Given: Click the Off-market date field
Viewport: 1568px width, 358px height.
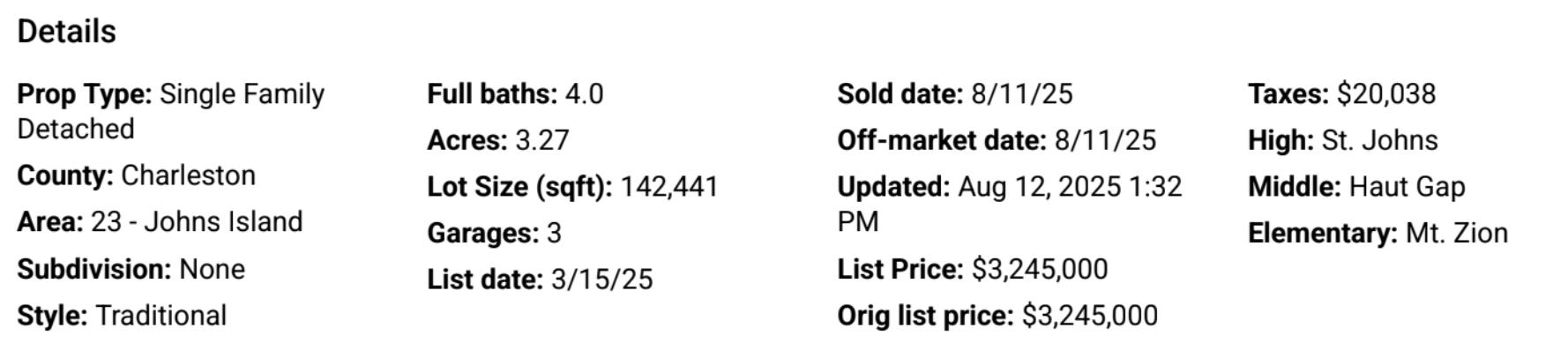Looking at the screenshot, I should tap(997, 140).
